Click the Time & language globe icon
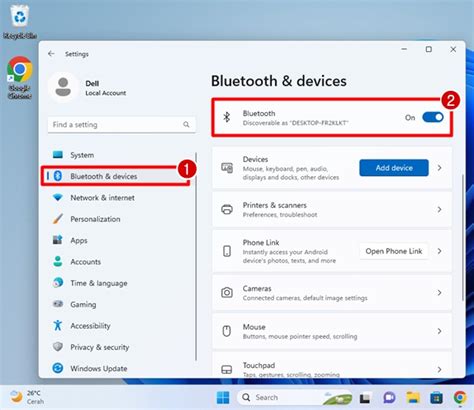Viewport: 474px width, 410px height. [x=58, y=283]
